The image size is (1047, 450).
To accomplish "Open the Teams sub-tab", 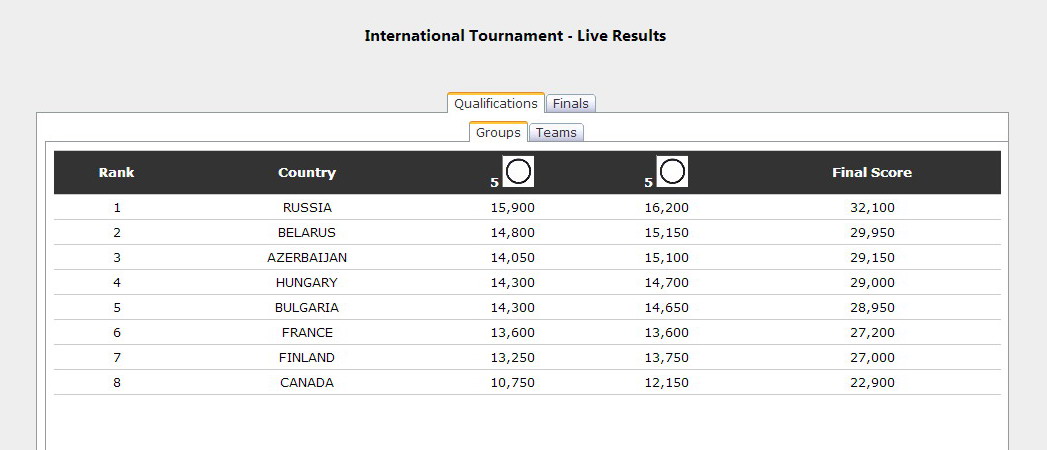I will click(x=556, y=132).
